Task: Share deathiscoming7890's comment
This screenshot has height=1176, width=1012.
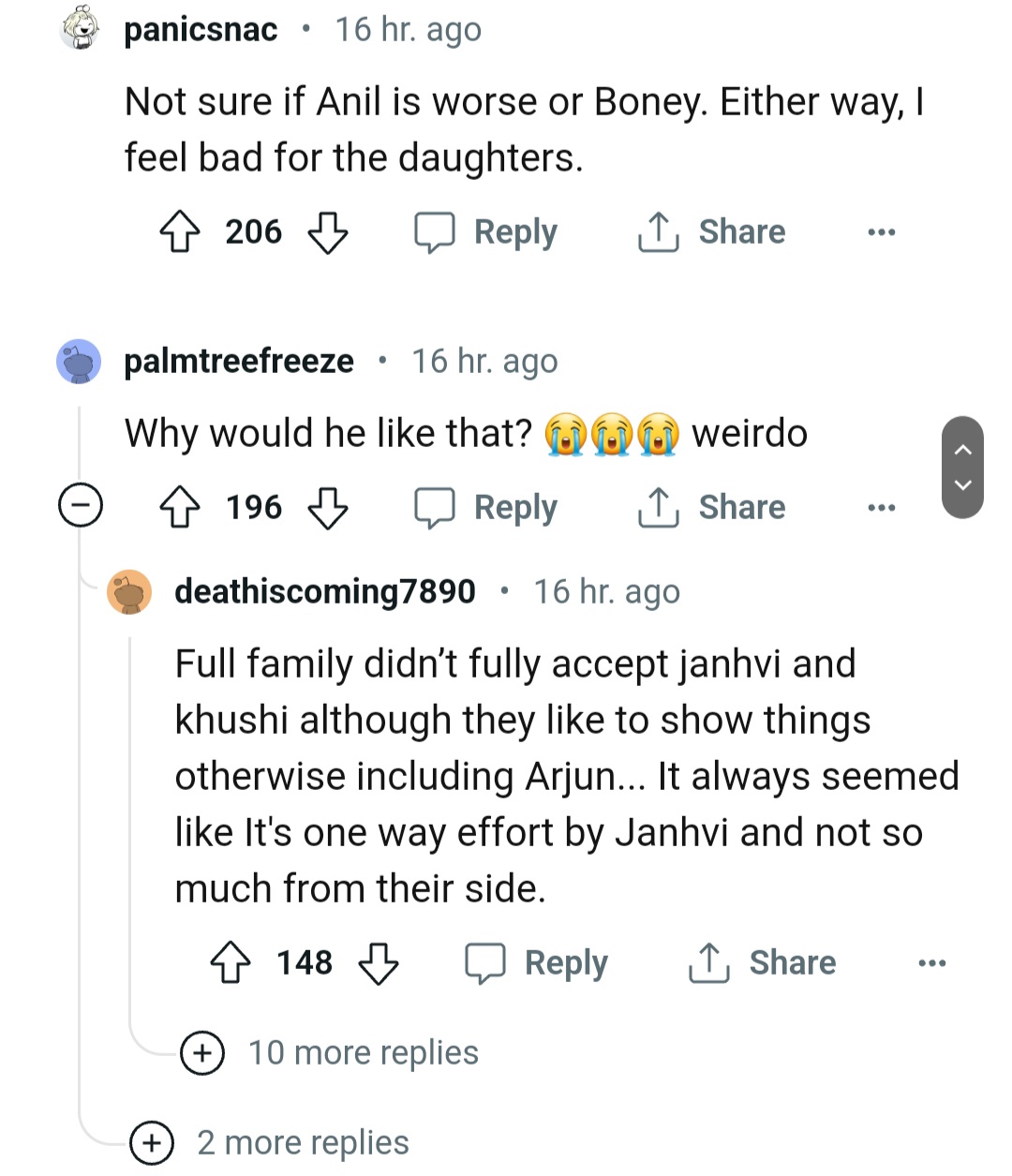Action: pos(763,962)
